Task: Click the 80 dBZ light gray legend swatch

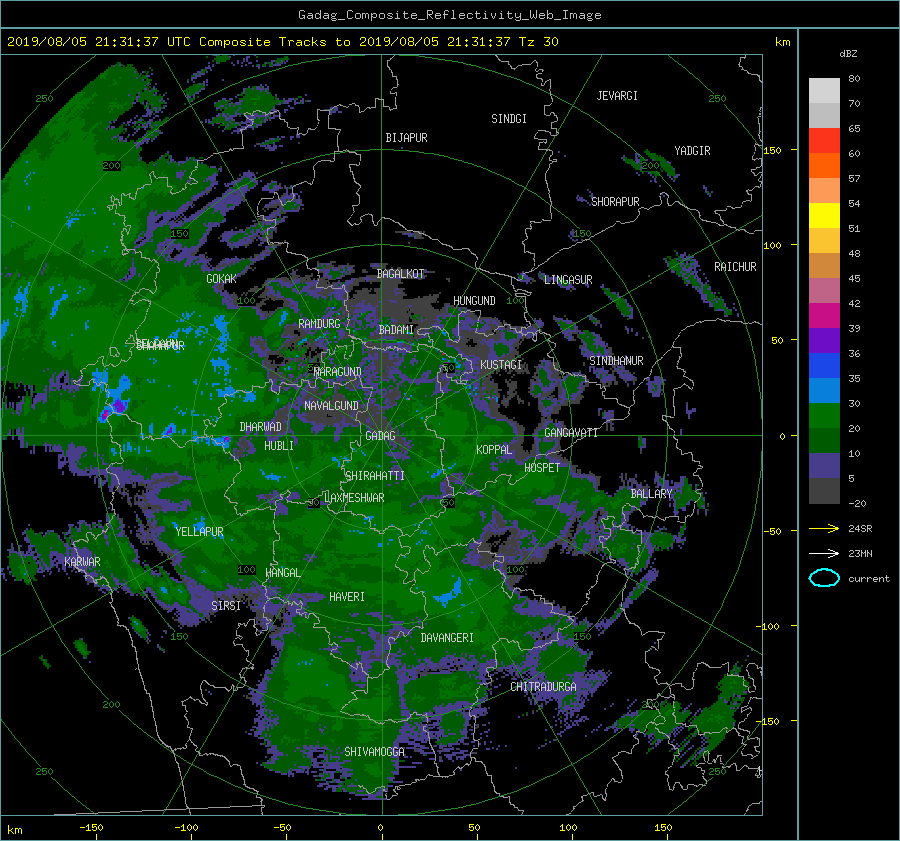Action: 824,91
